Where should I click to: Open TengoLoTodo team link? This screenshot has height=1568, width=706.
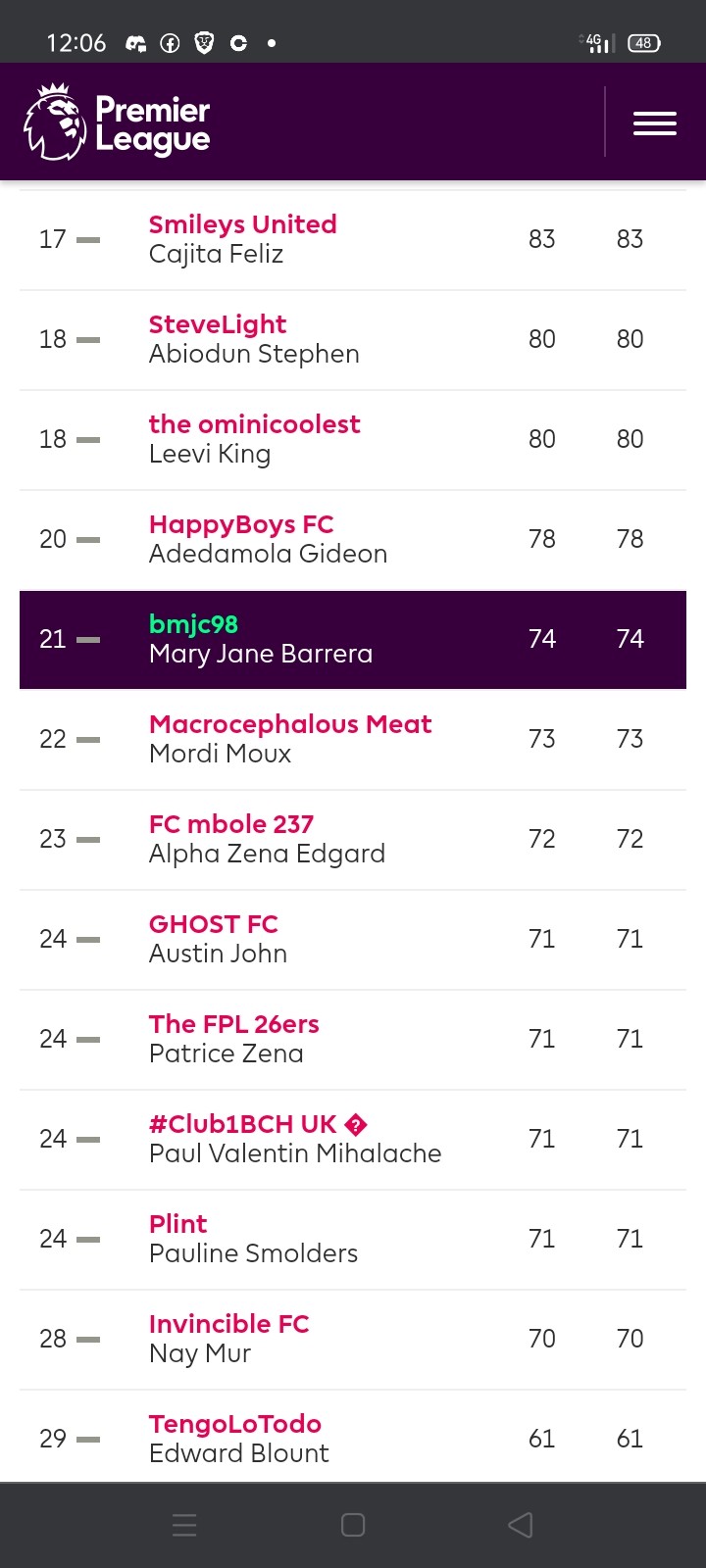235,1424
